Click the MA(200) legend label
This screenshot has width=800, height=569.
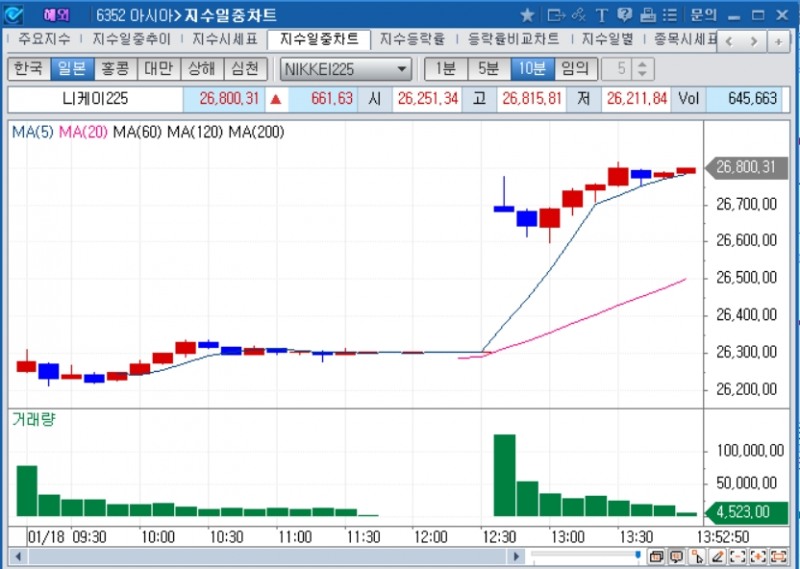pyautogui.click(x=256, y=133)
